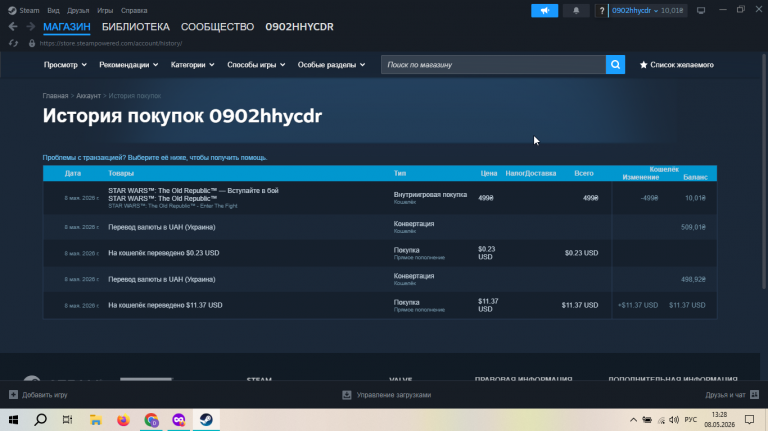Go back with the left arrow
Screen dimensions: 768x431
(13, 26)
